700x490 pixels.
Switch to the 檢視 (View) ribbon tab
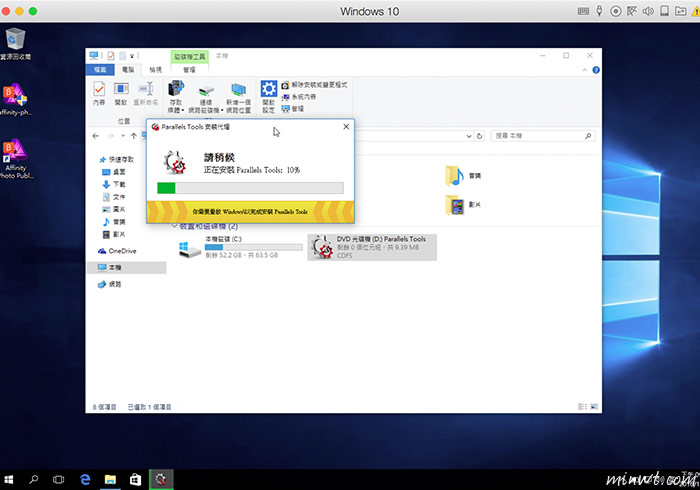(155, 70)
